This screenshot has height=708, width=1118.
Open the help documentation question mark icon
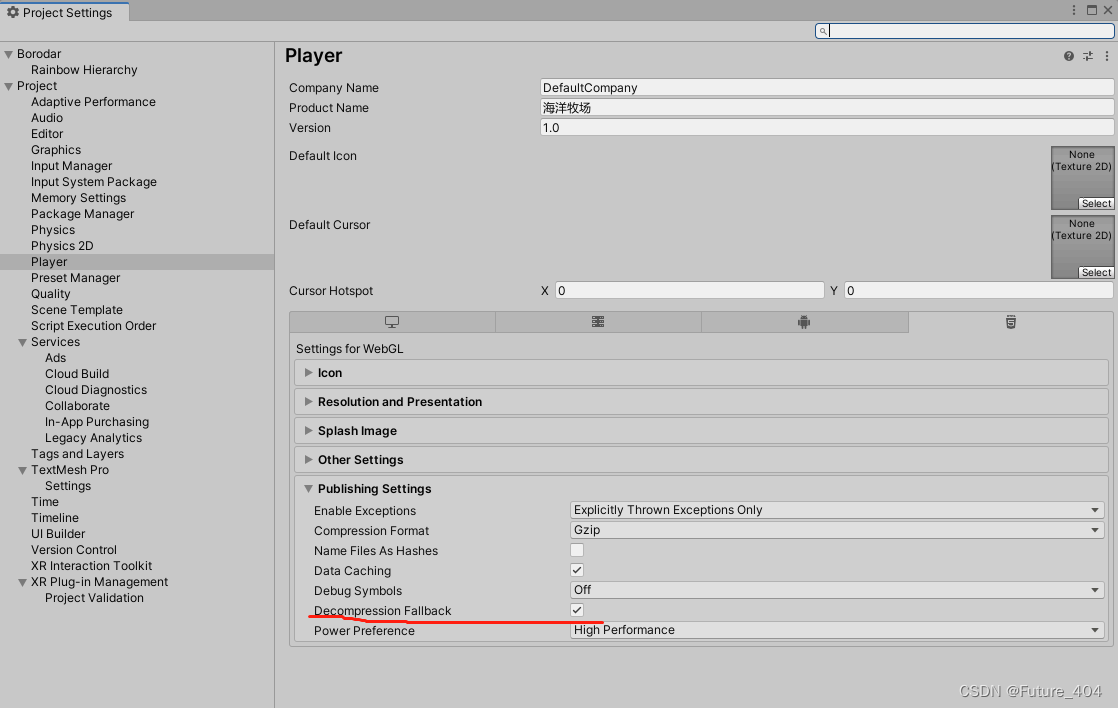1068,56
